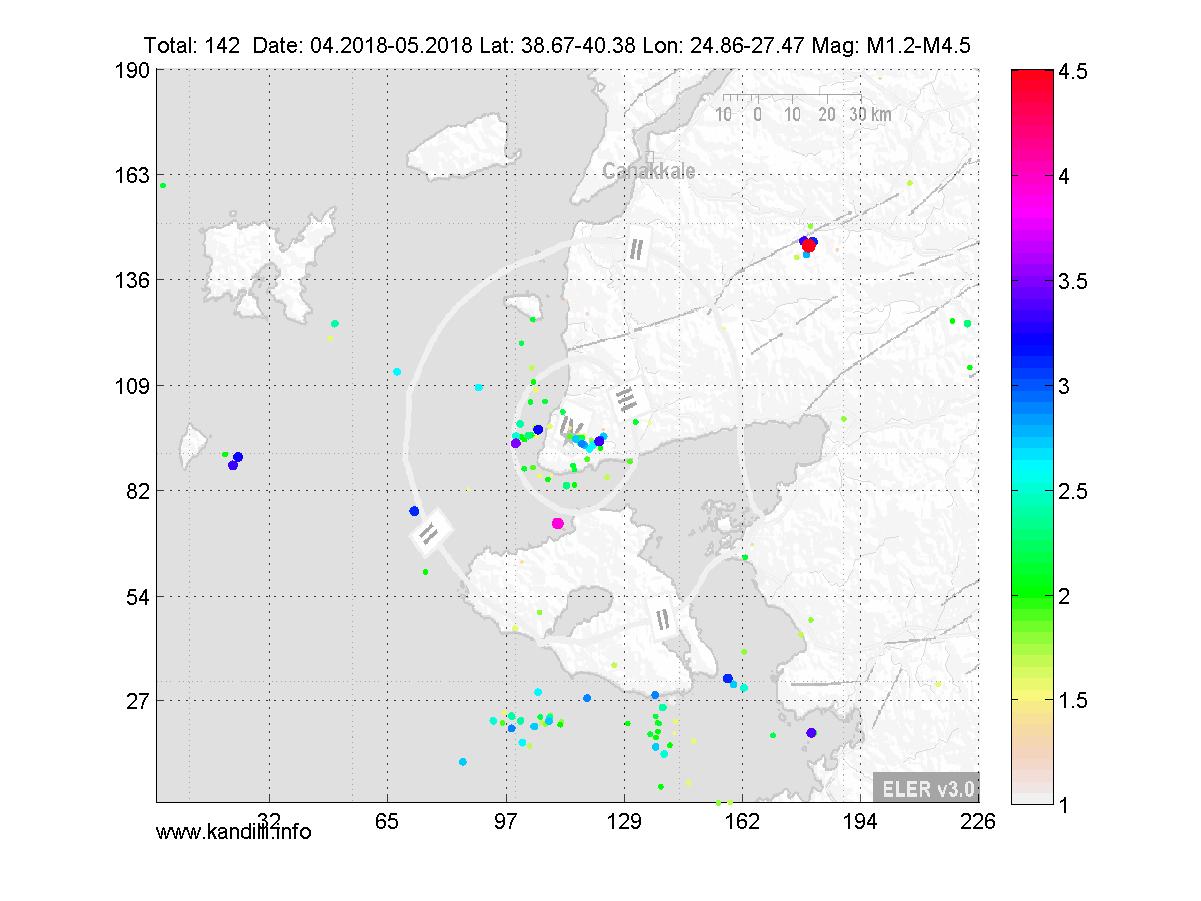Open the www.kandilli.info link text
This screenshot has height=901, width=1201.
tap(234, 831)
